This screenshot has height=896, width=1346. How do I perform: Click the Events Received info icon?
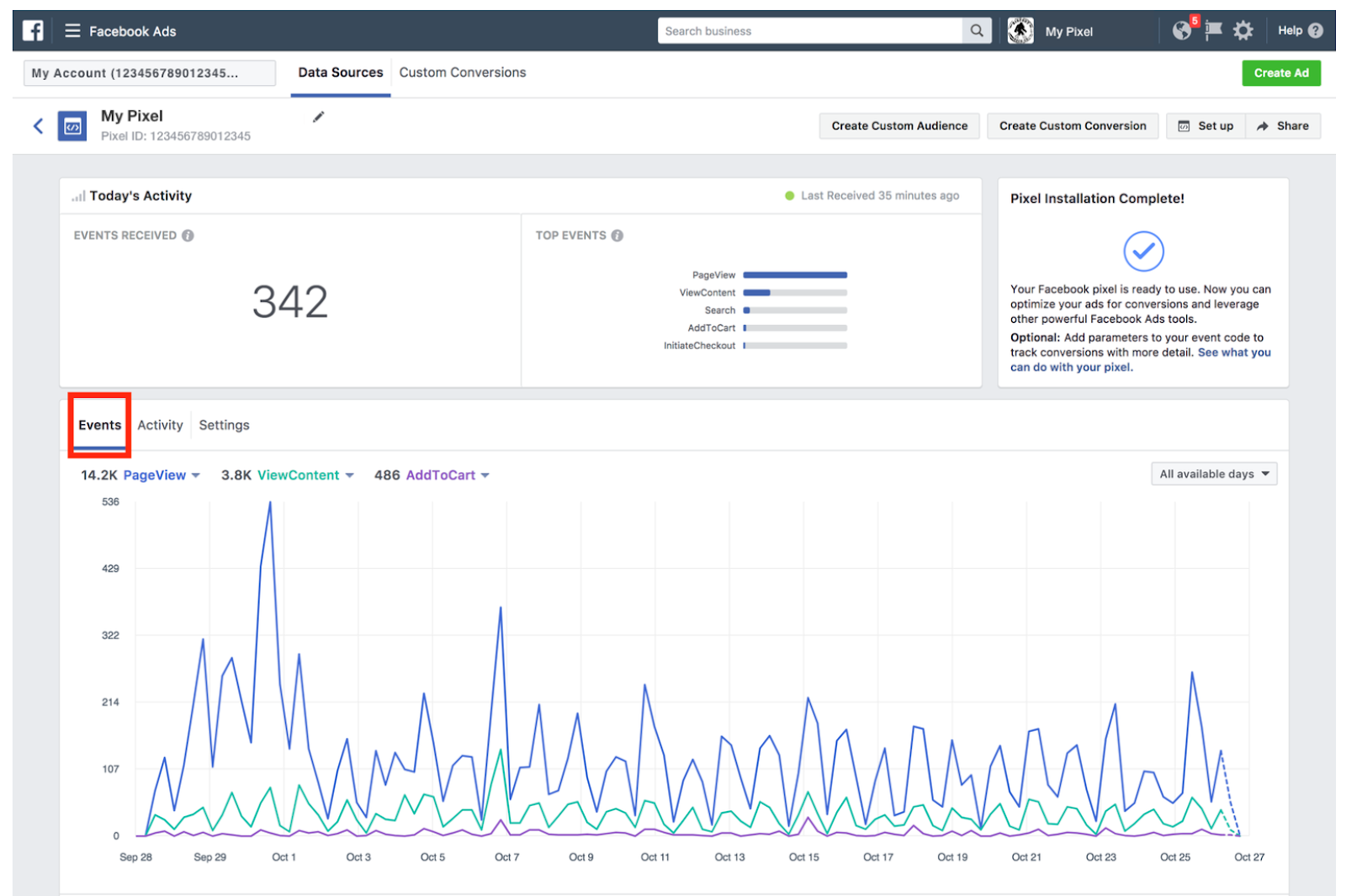[x=188, y=236]
